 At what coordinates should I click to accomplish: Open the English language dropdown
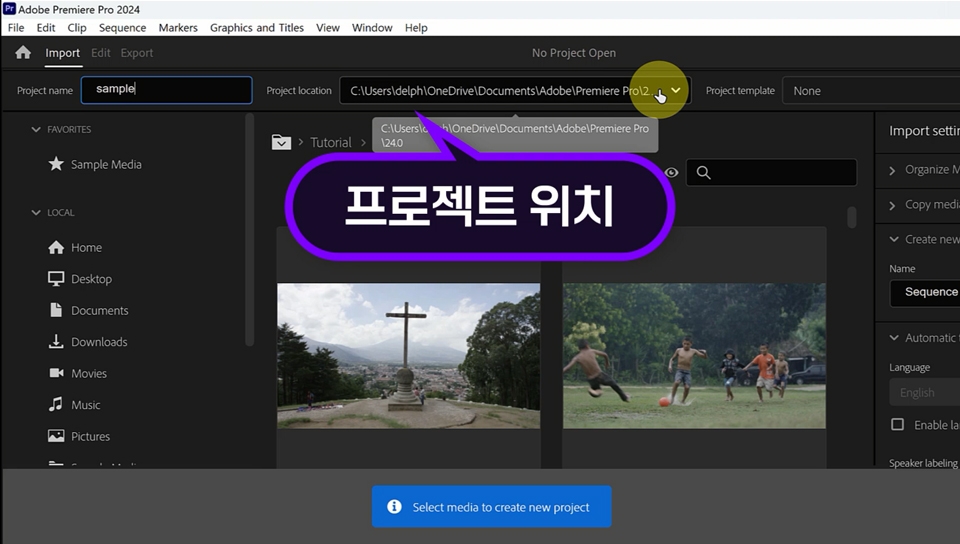coord(924,392)
